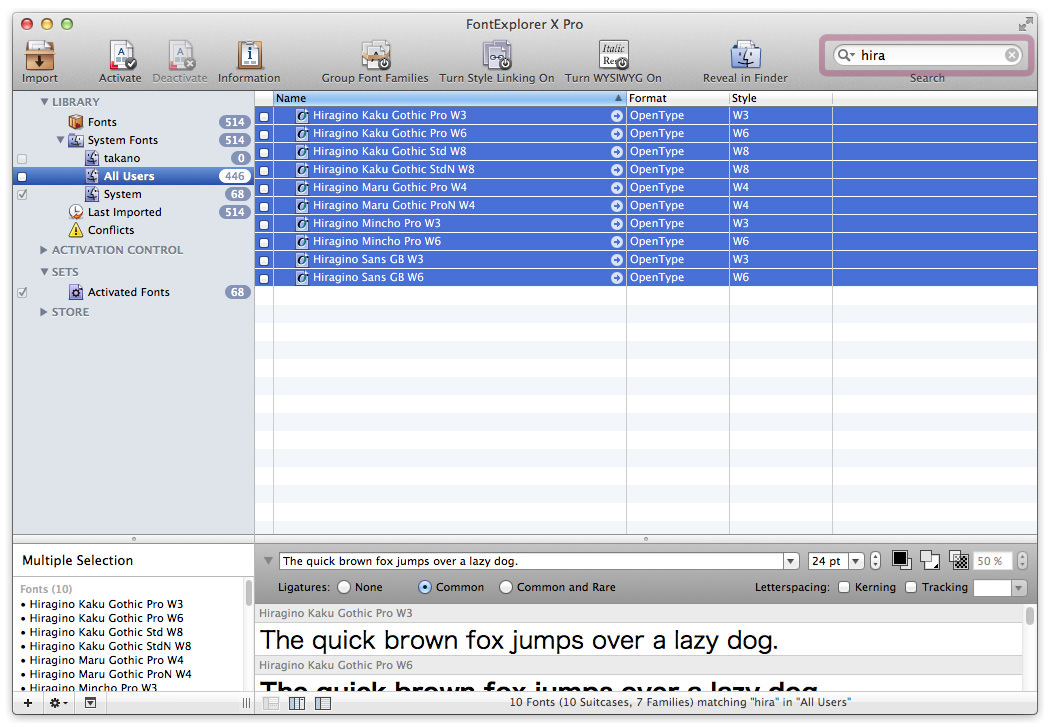Select the takano user folder
The image size is (1050, 727).
[121, 158]
